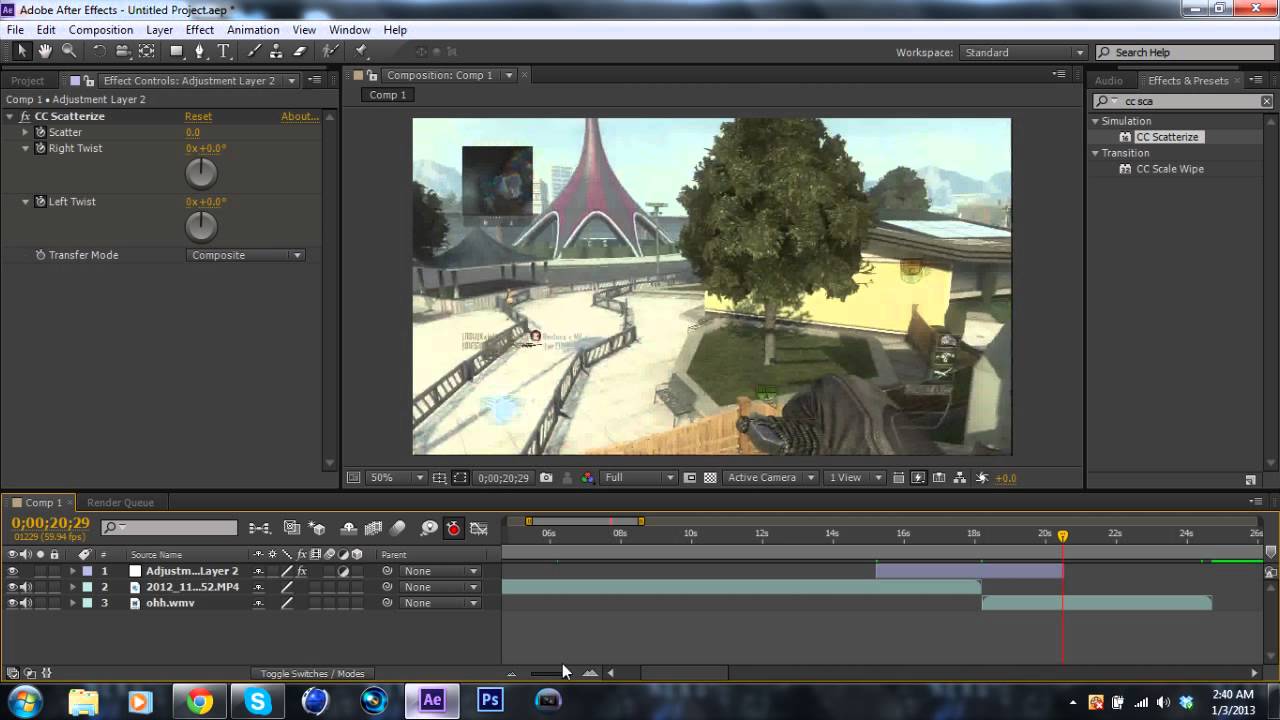This screenshot has width=1280, height=720.
Task: Select the Zoom magnifier tool
Action: (69, 51)
